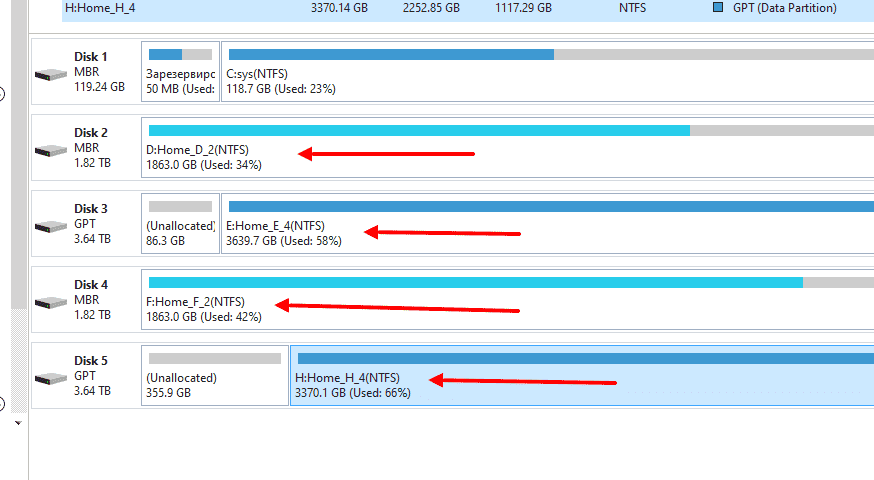The image size is (874, 480).
Task: Click the left panel vertical scrollbar track
Action: coord(17,200)
